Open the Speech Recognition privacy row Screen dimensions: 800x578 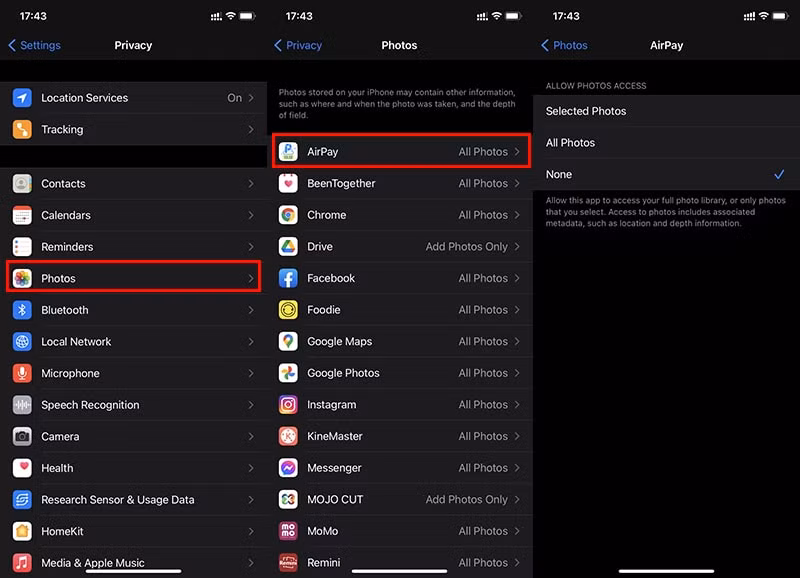[x=133, y=405]
